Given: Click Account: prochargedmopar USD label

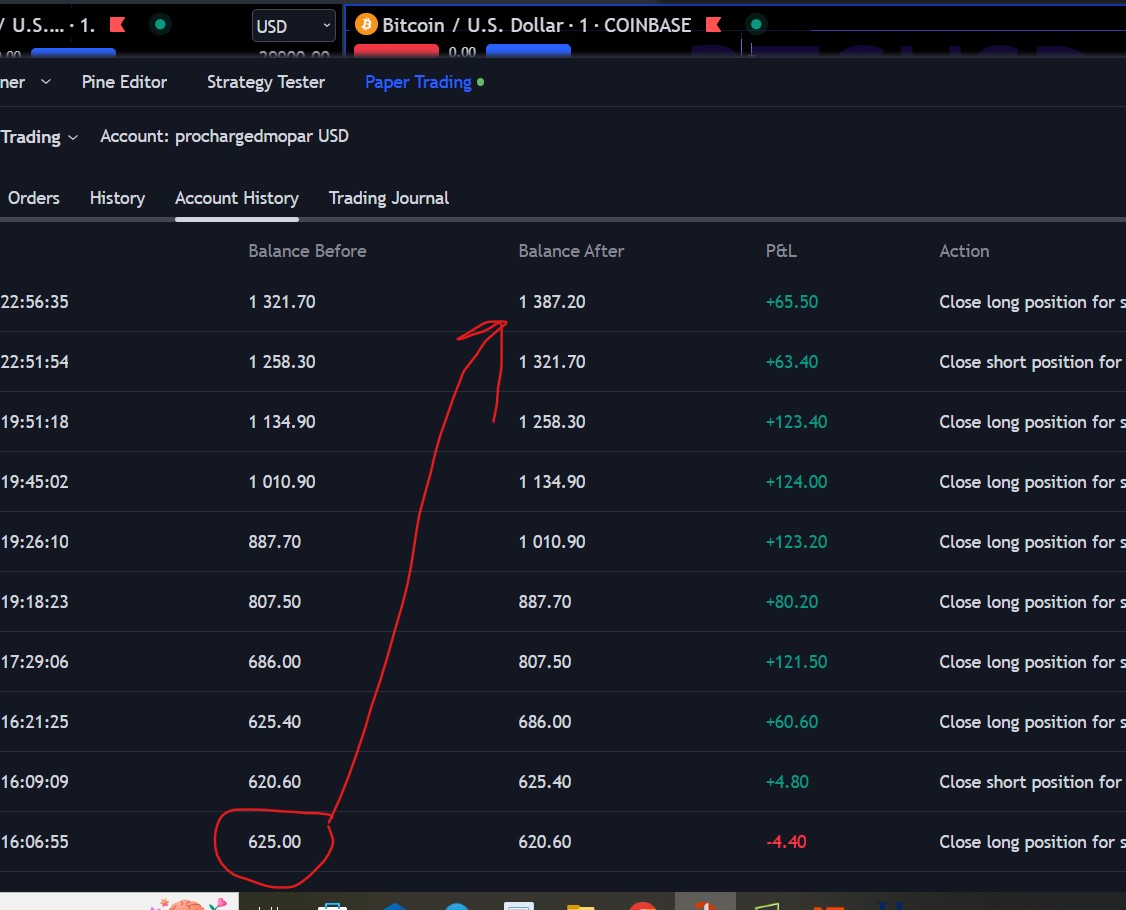Looking at the screenshot, I should click(x=224, y=136).
